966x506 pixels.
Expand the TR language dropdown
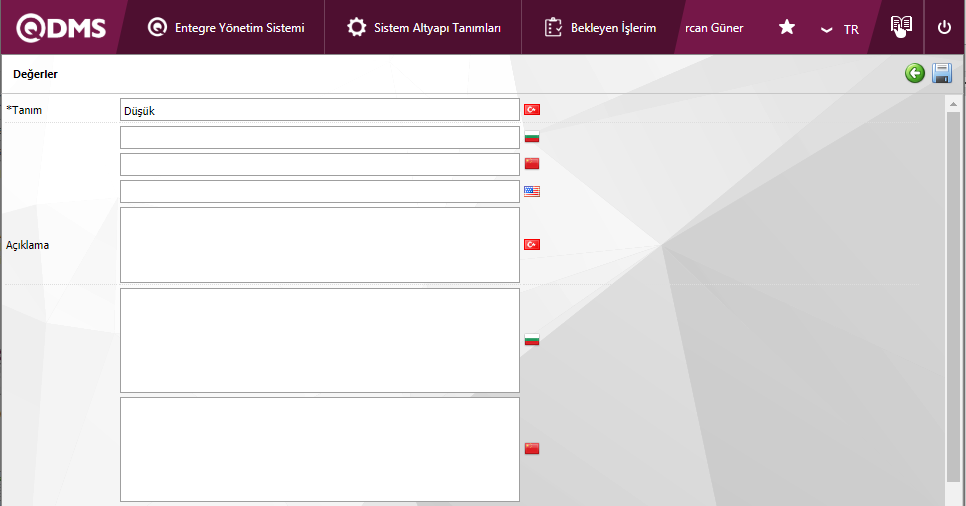[x=840, y=30]
